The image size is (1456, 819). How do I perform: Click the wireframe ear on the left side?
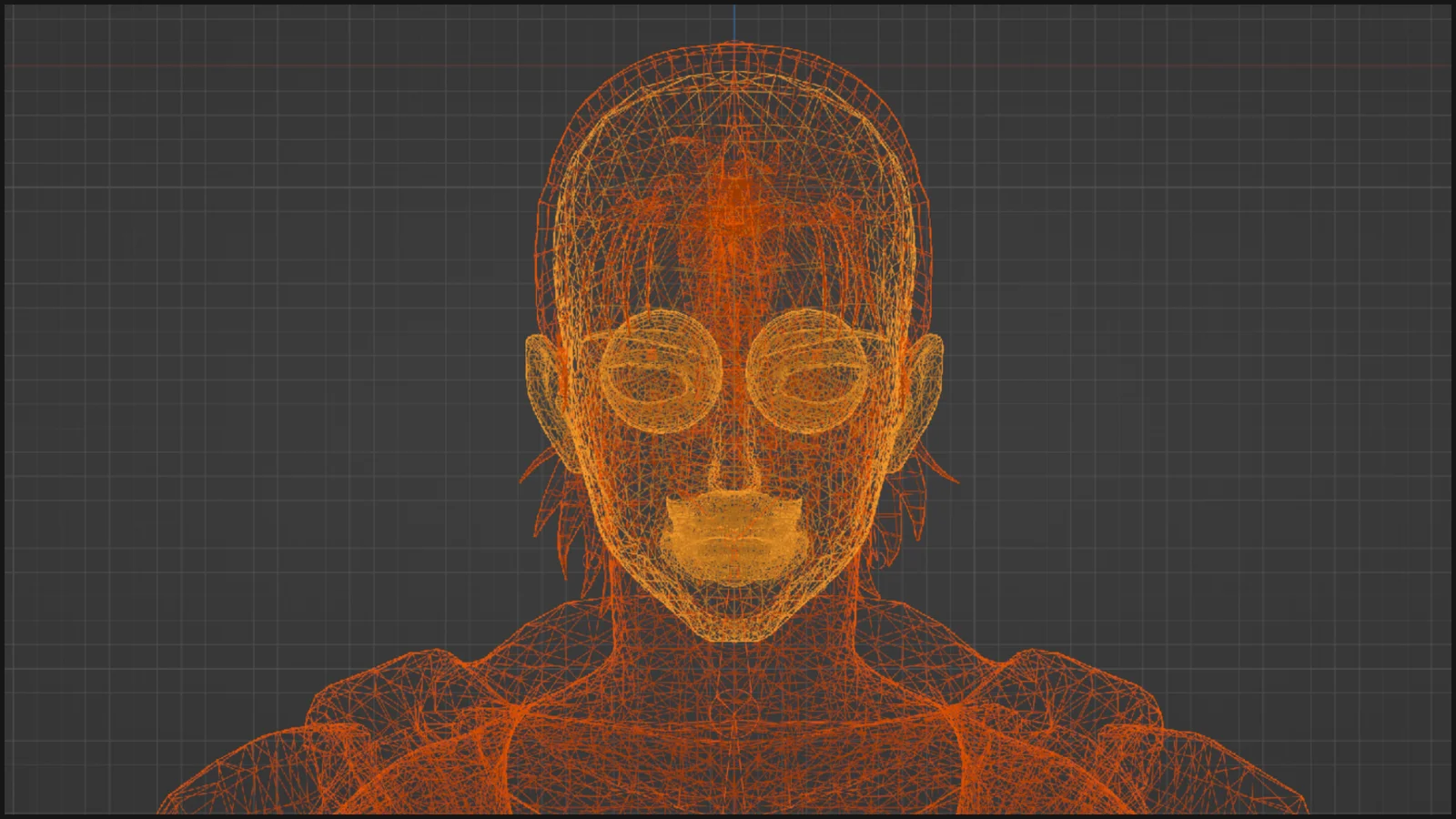pos(543,391)
